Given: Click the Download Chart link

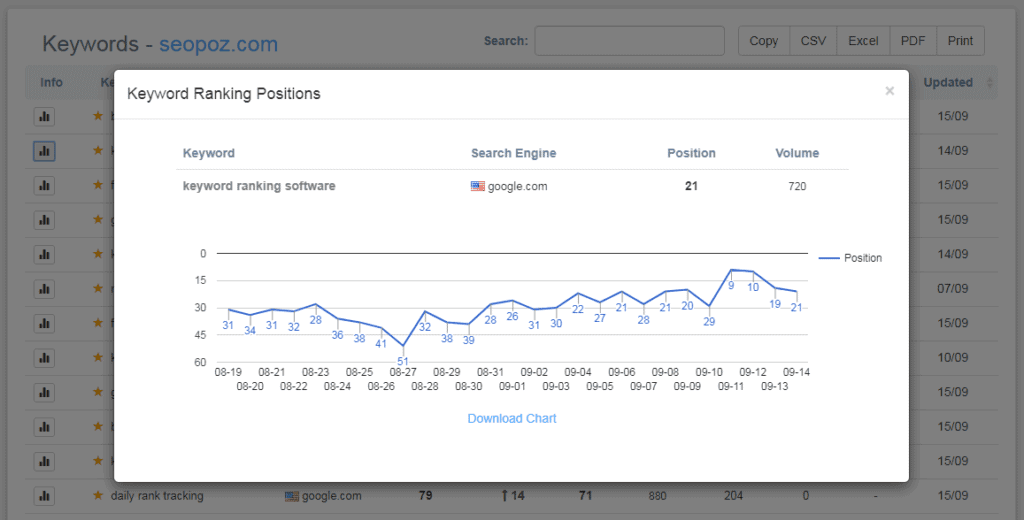Looking at the screenshot, I should point(512,419).
